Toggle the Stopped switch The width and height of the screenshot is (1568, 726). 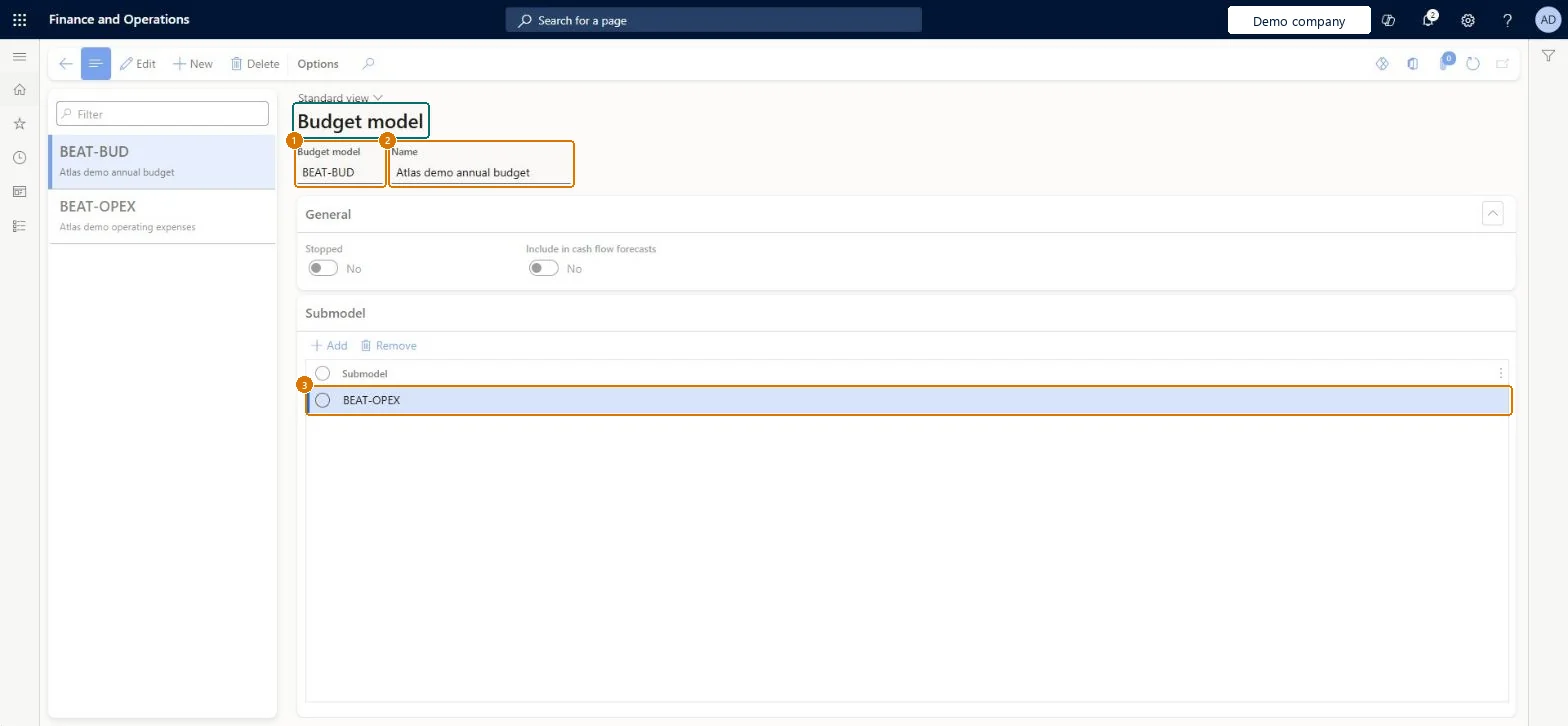tap(323, 268)
